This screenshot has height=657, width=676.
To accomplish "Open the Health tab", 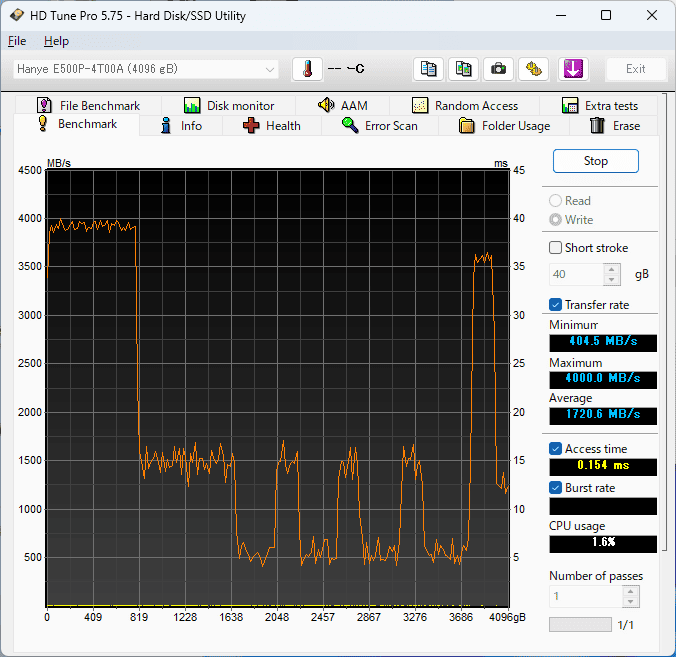I will (271, 126).
